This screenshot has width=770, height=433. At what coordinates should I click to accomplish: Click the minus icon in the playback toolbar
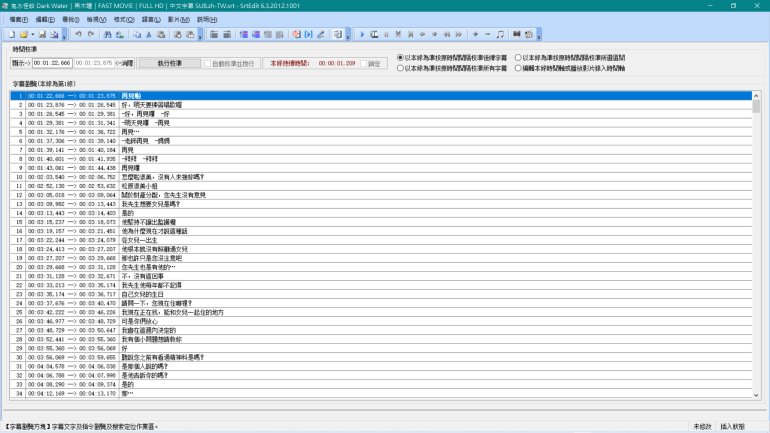tap(487, 34)
